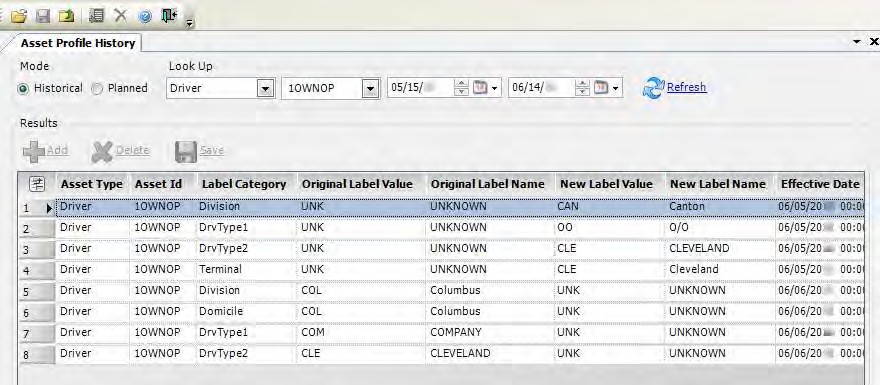Click the open folder toolbar icon

[x=19, y=16]
